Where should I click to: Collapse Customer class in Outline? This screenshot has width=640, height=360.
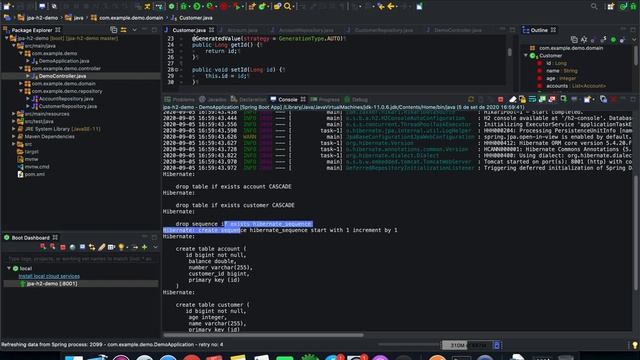tap(526, 56)
